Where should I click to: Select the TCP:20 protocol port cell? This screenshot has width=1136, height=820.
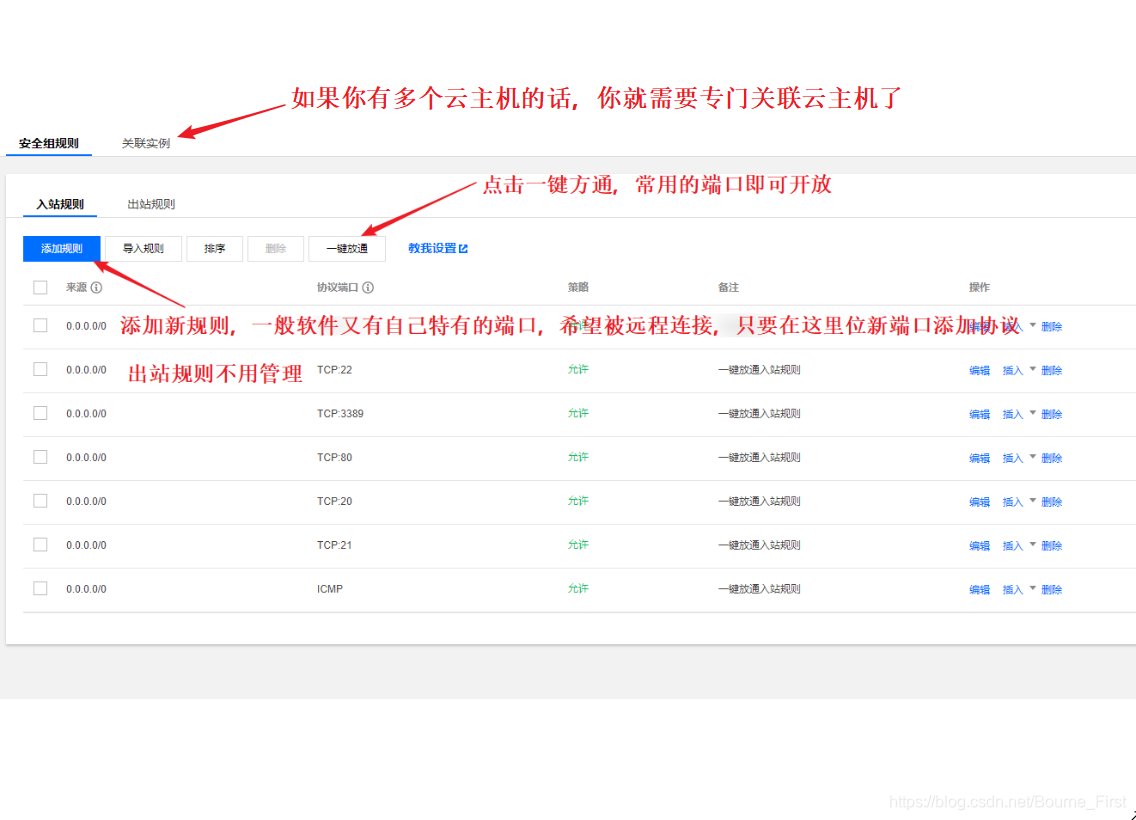pyautogui.click(x=334, y=501)
